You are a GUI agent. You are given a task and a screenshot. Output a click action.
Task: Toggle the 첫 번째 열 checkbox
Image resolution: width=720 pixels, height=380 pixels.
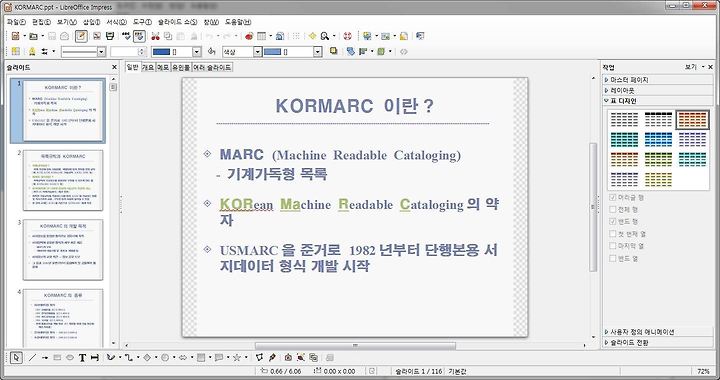point(613,234)
